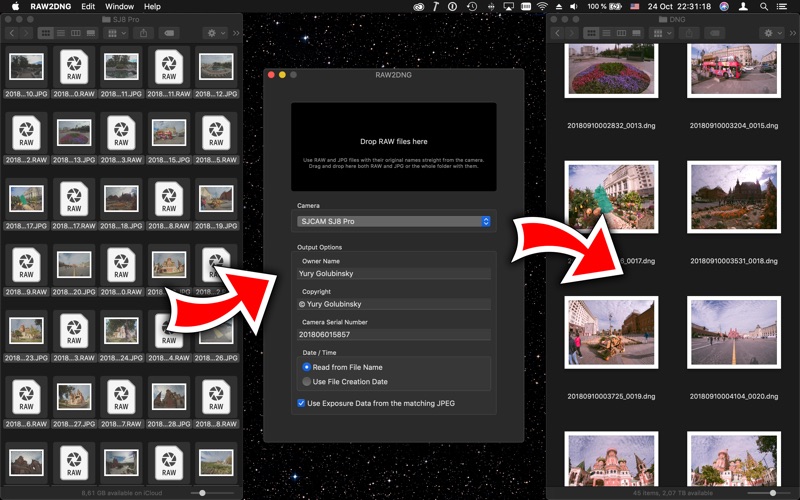The width and height of the screenshot is (800, 500).
Task: Switch SJ8 Pro window to list view
Action: [x=60, y=33]
